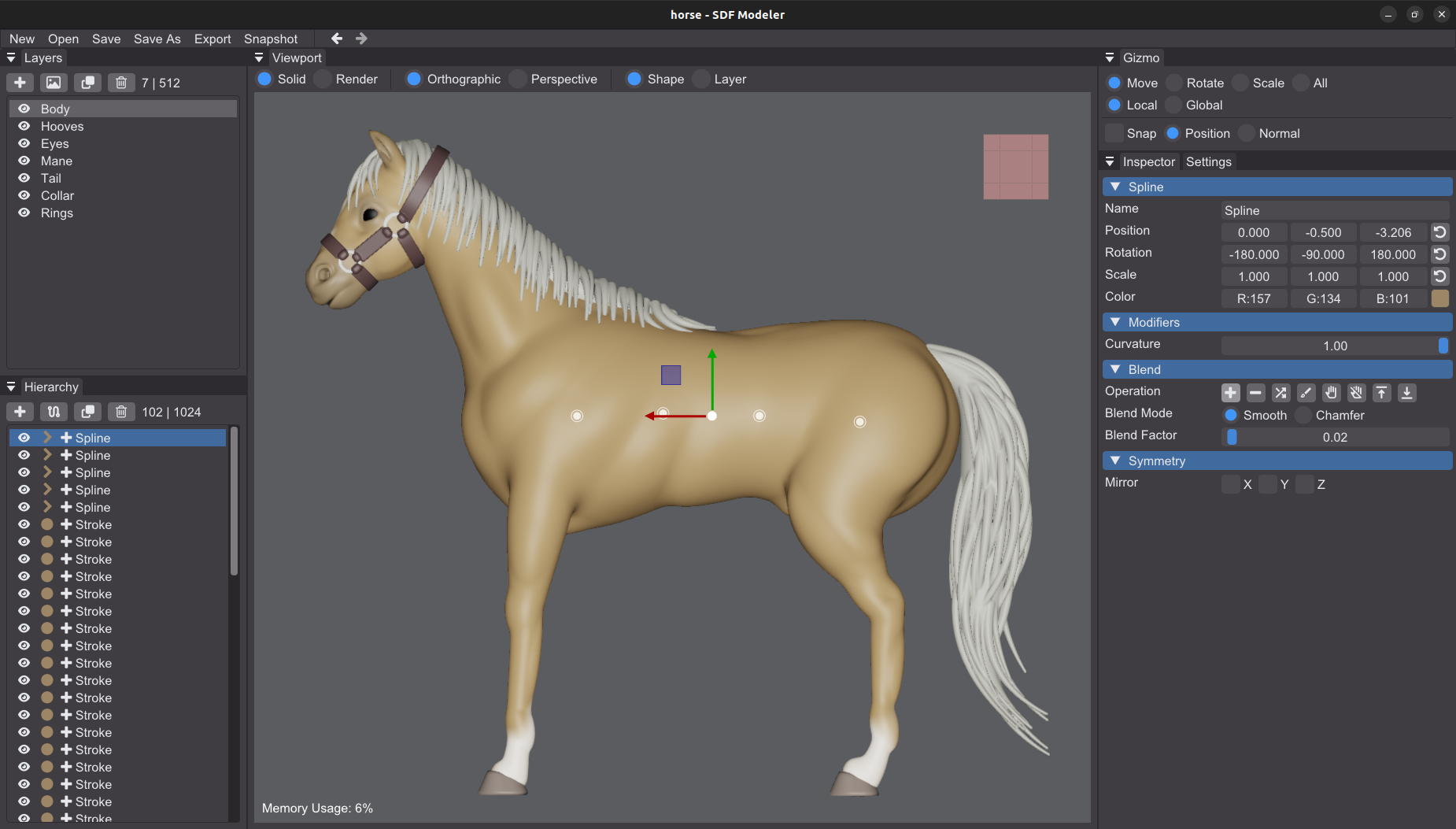Reset the Rotation values with its reset arrow

(x=1439, y=254)
